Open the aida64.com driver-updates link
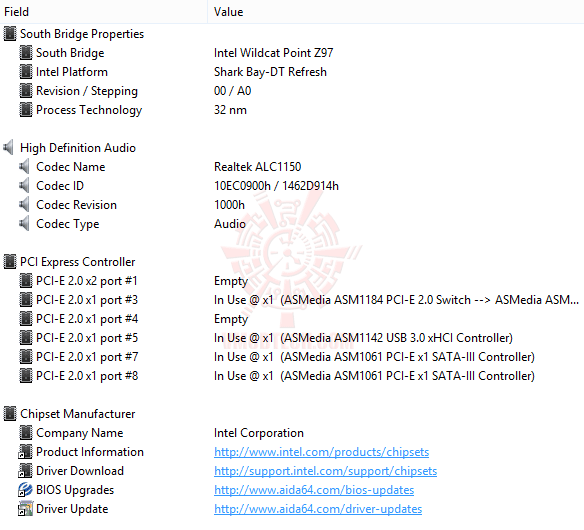 tap(318, 509)
